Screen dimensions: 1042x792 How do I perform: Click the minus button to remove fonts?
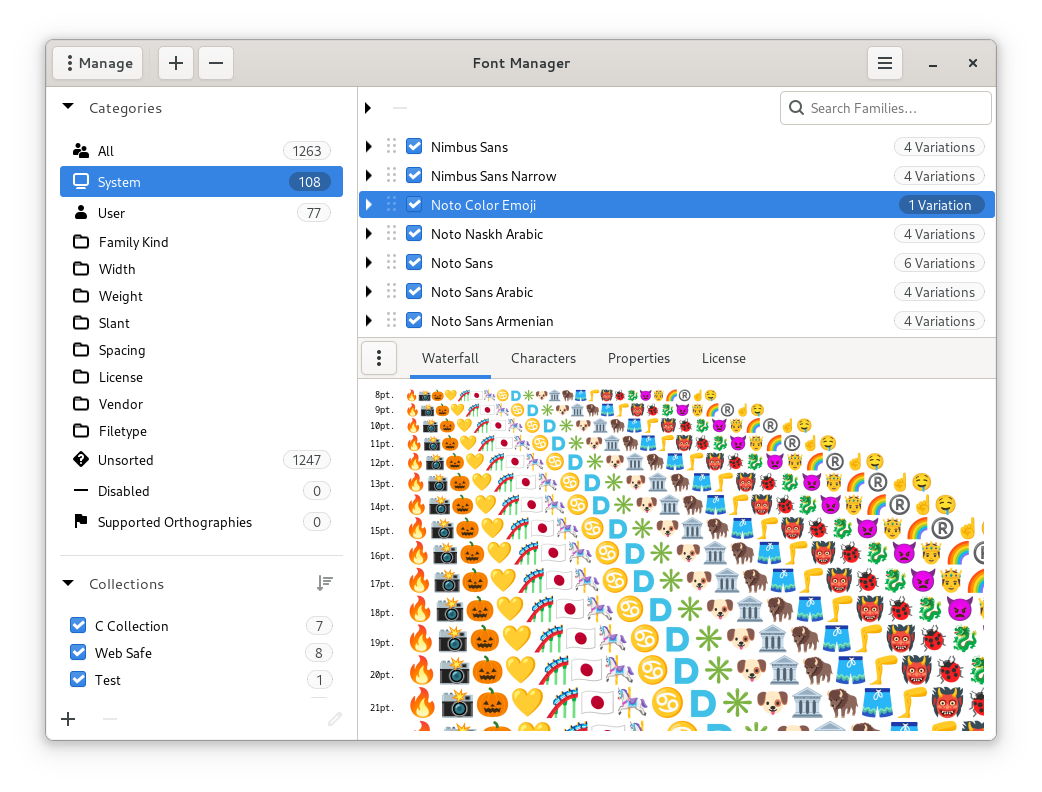pos(215,63)
